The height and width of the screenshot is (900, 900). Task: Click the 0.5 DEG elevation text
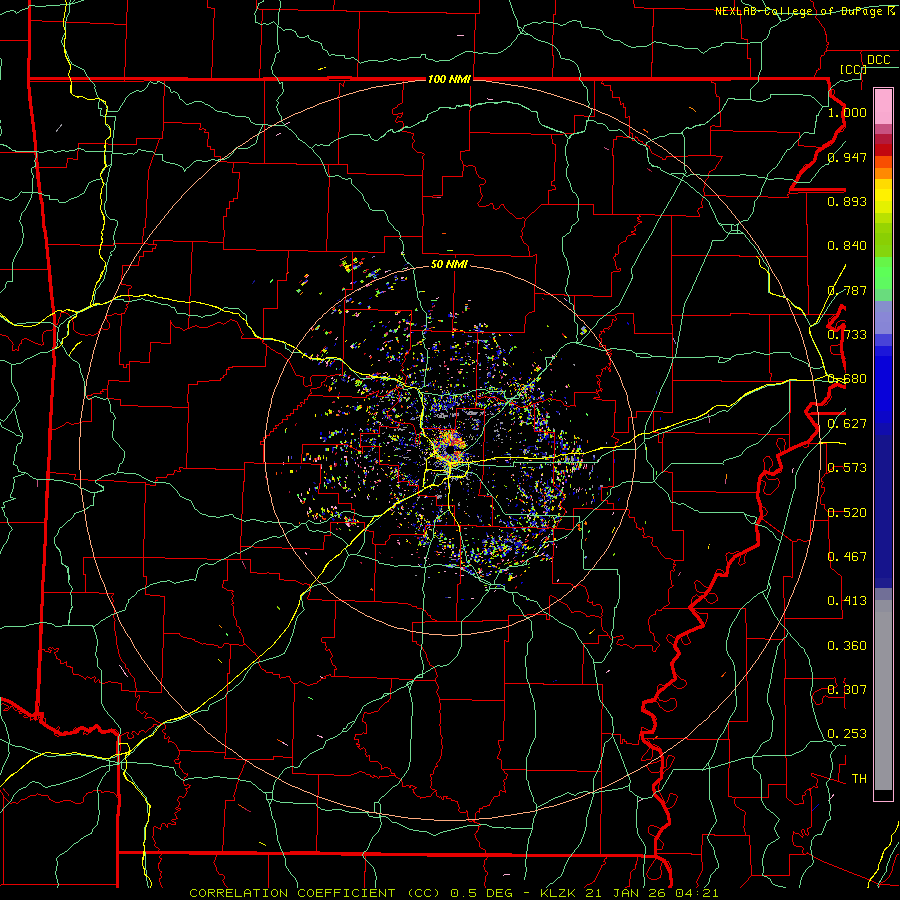(x=481, y=893)
